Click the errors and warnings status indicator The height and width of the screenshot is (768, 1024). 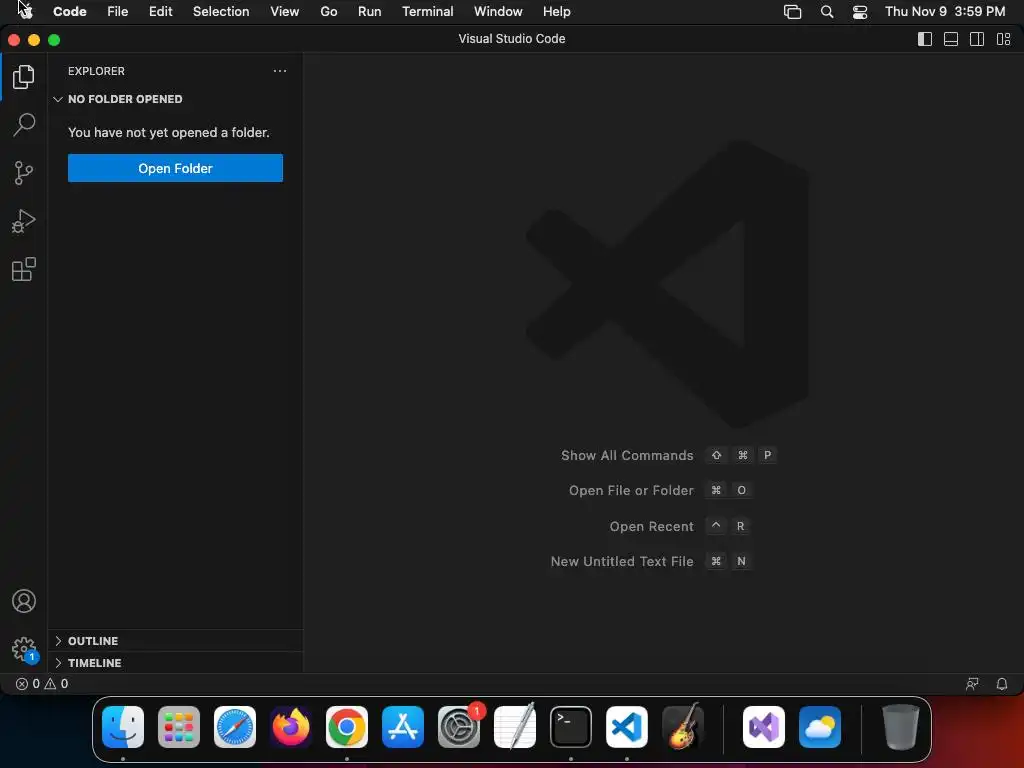[42, 684]
